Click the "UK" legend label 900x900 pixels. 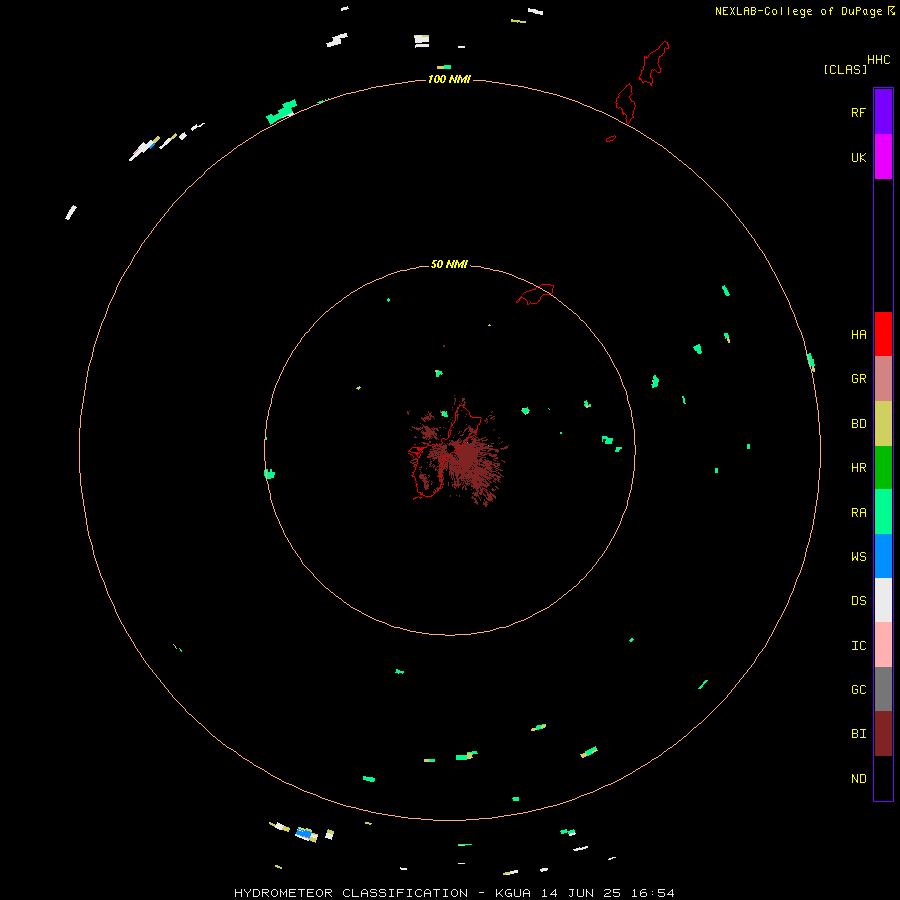coord(858,157)
